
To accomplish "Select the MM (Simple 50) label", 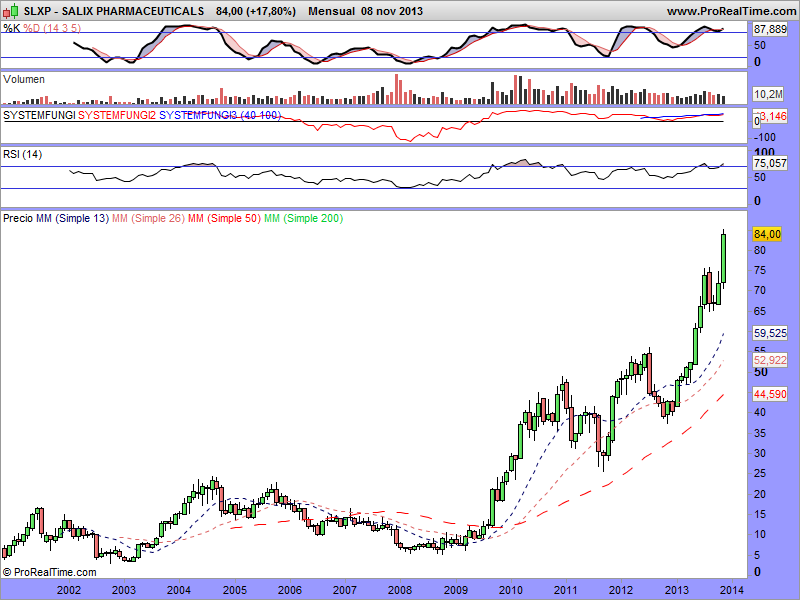I will click(x=224, y=218).
